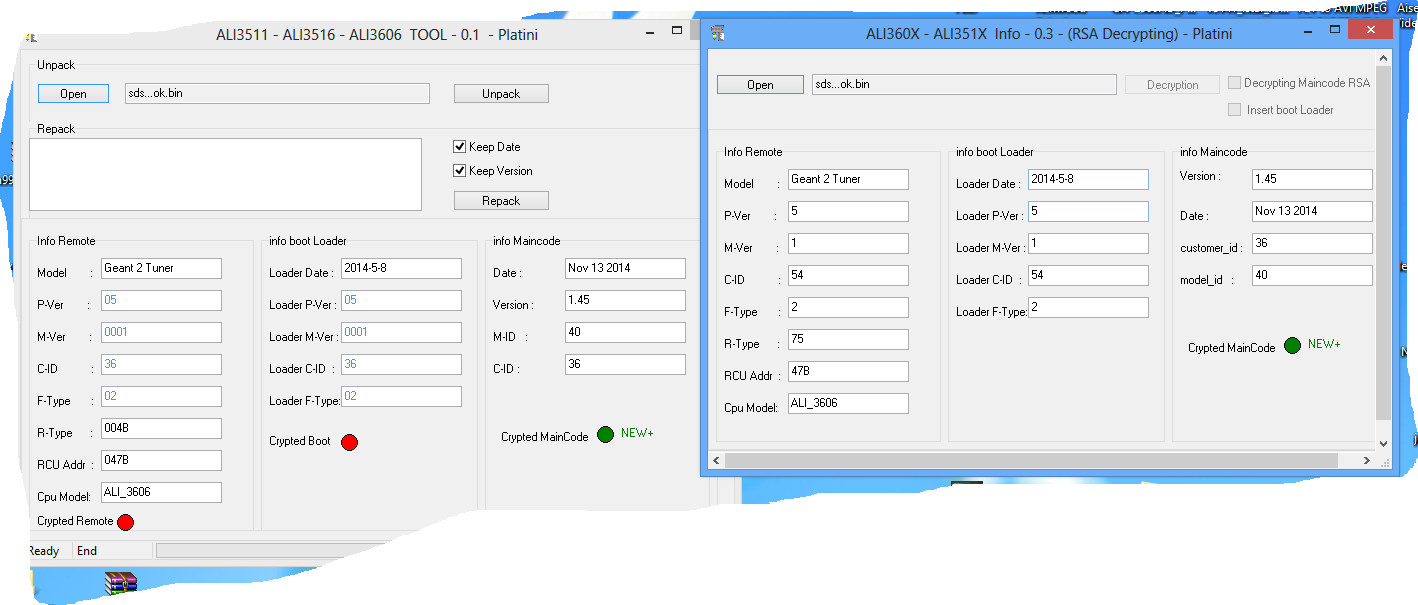This screenshot has width=1418, height=605.
Task: Enable Decrypting Maincode RSA checkbox
Action: [x=1235, y=83]
